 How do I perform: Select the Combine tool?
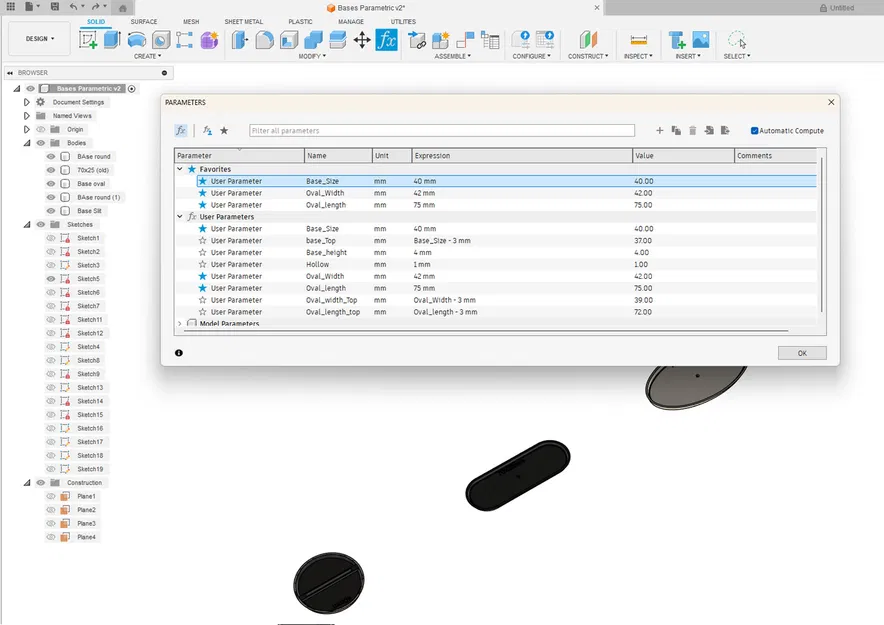313,40
